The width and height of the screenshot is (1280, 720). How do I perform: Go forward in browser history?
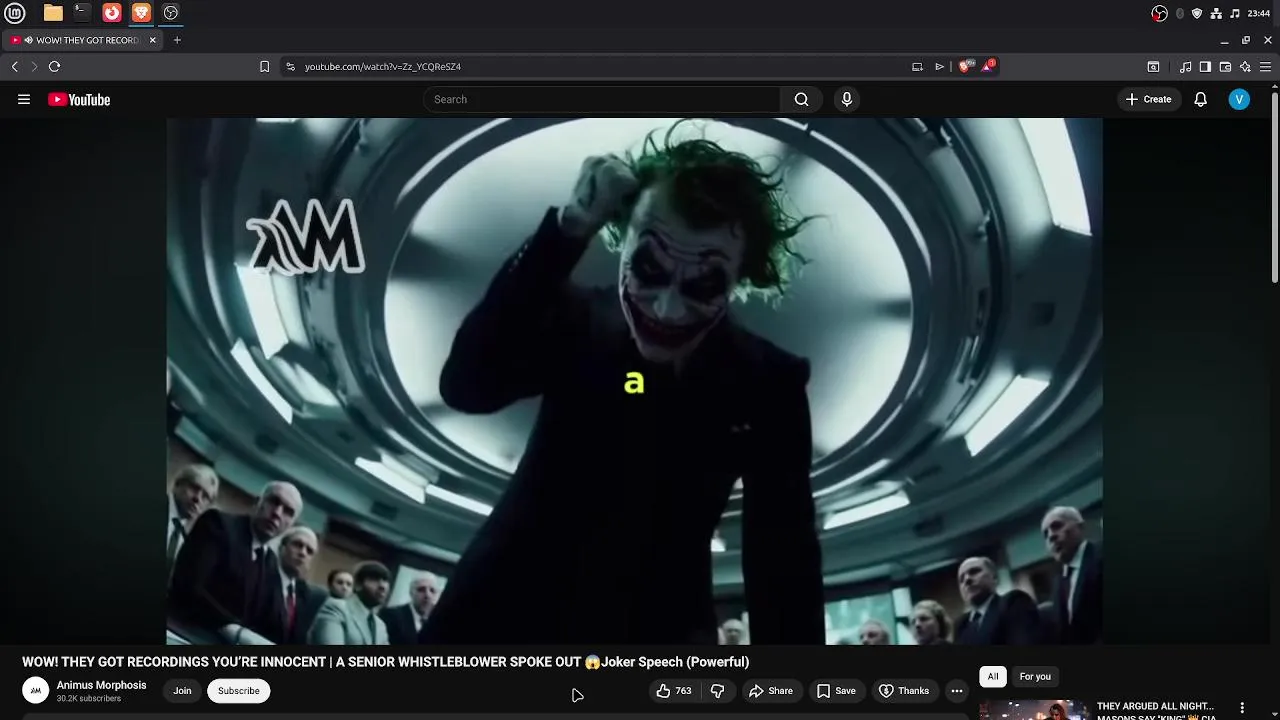tap(34, 67)
